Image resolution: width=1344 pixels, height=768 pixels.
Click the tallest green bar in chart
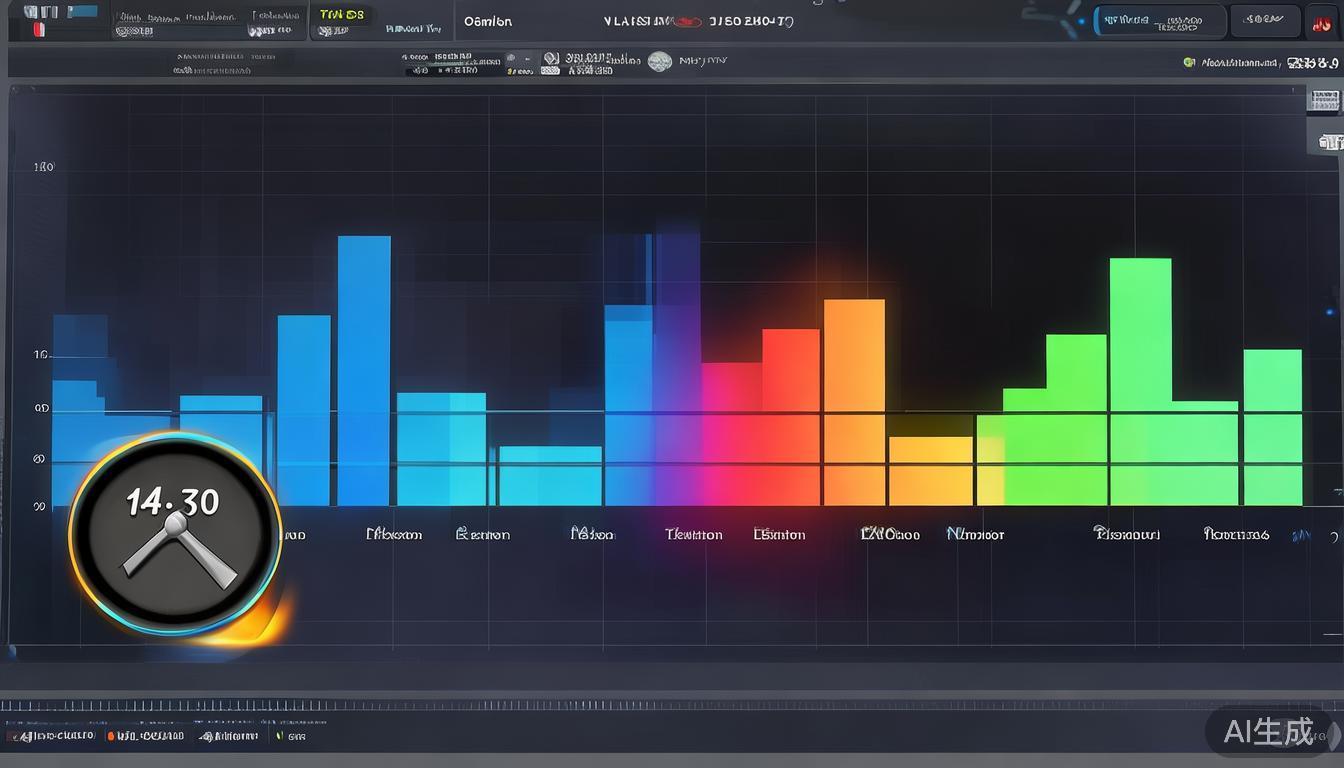[x=1140, y=380]
